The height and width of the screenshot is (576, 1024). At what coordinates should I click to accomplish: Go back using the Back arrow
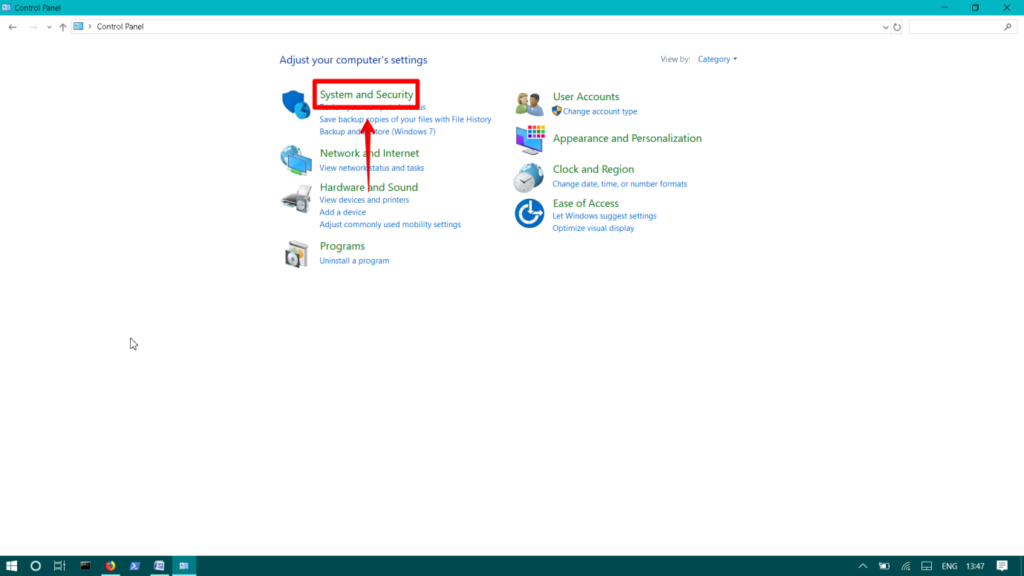click(x=12, y=27)
